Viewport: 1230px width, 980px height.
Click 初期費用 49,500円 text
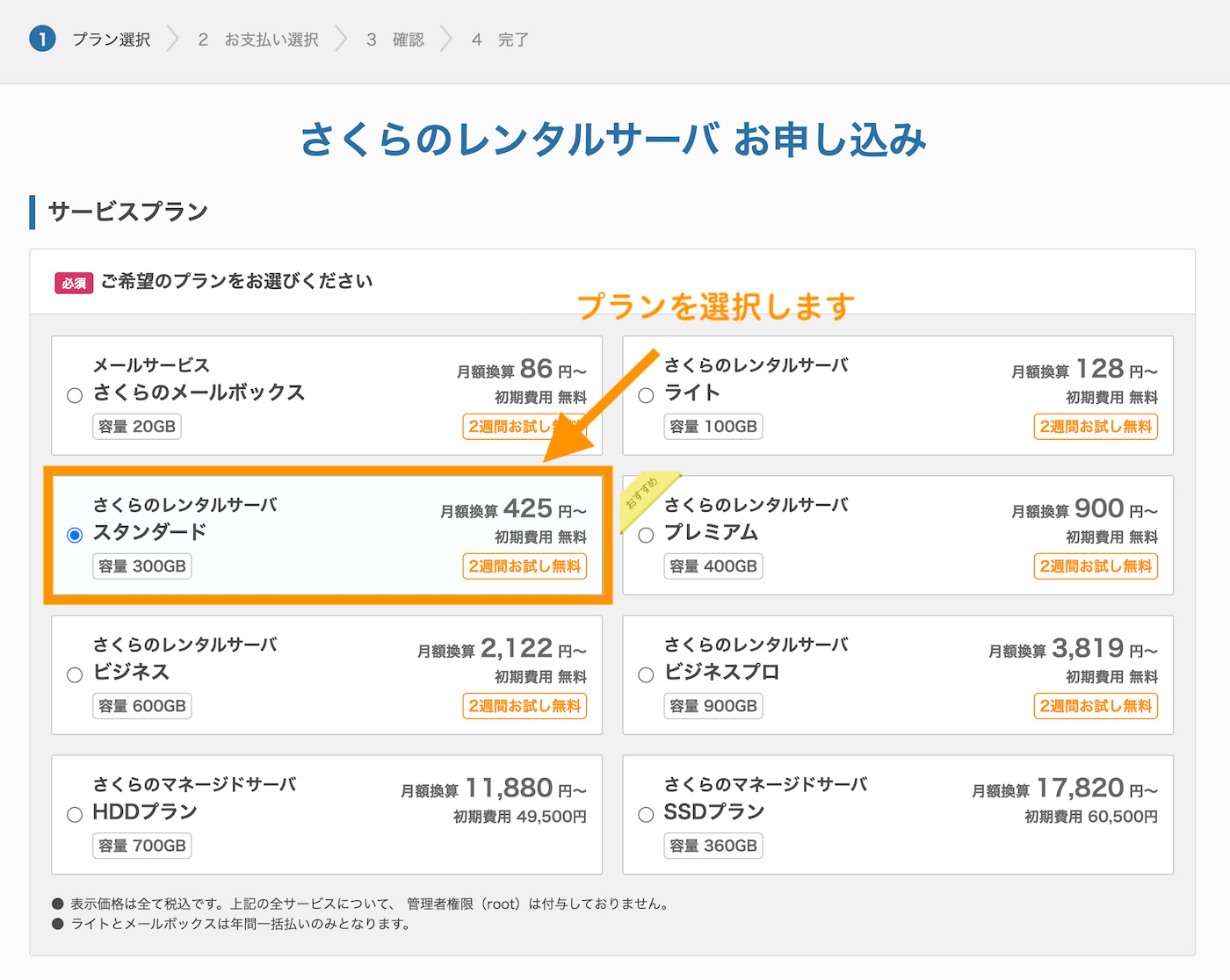coord(520,817)
